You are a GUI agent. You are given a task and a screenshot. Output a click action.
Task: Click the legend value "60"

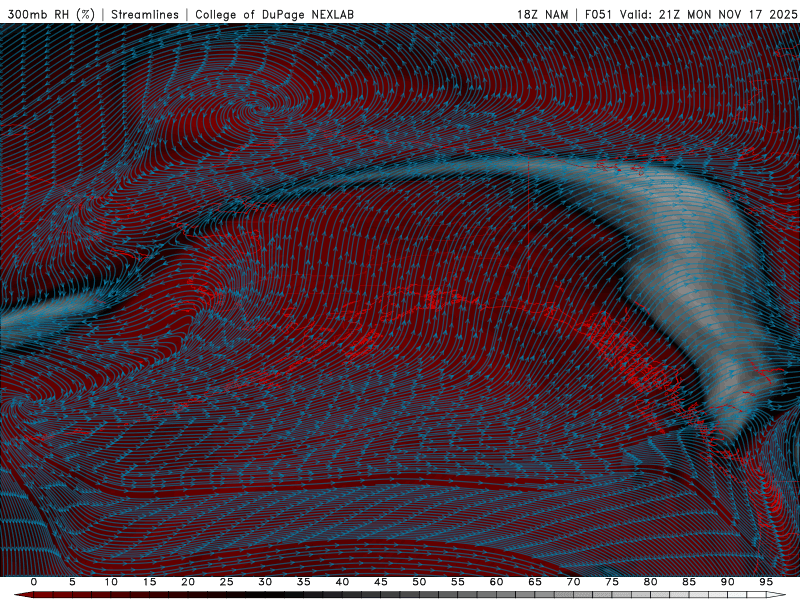[496, 582]
